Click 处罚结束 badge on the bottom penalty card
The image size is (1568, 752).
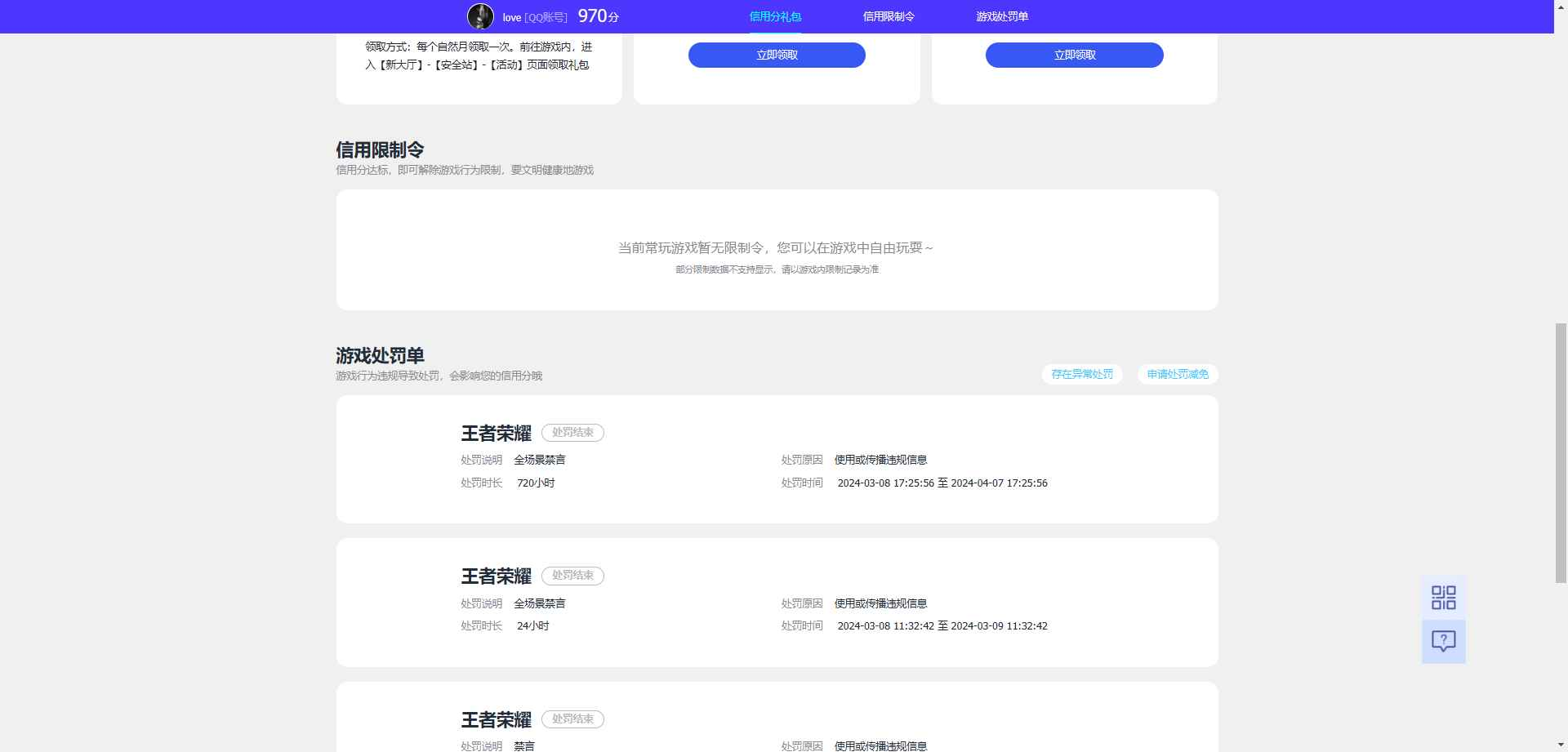coord(572,719)
